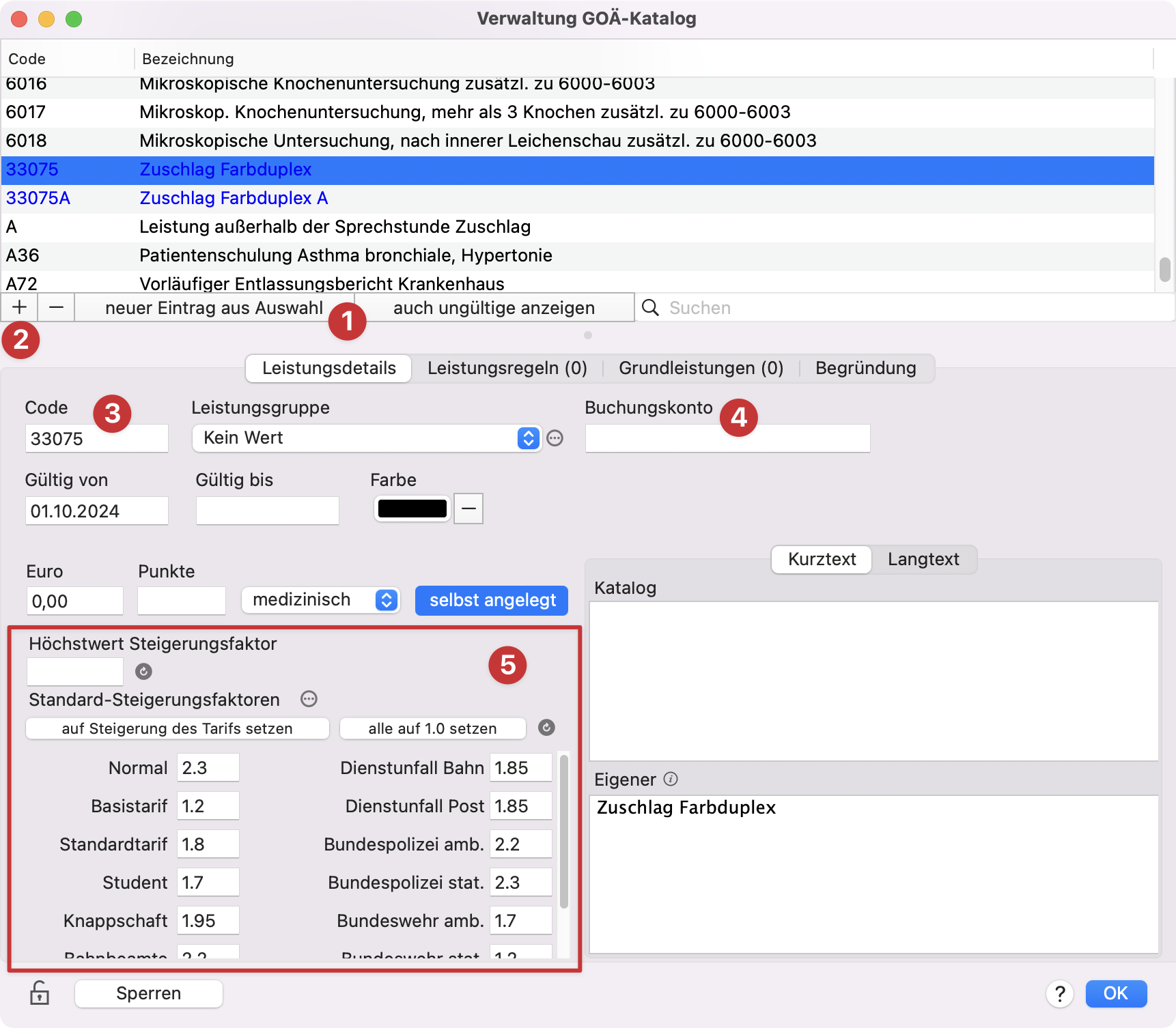Viewport: 1176px width, 1028px height.
Task: Remove selected entry with minus button
Action: (x=56, y=307)
